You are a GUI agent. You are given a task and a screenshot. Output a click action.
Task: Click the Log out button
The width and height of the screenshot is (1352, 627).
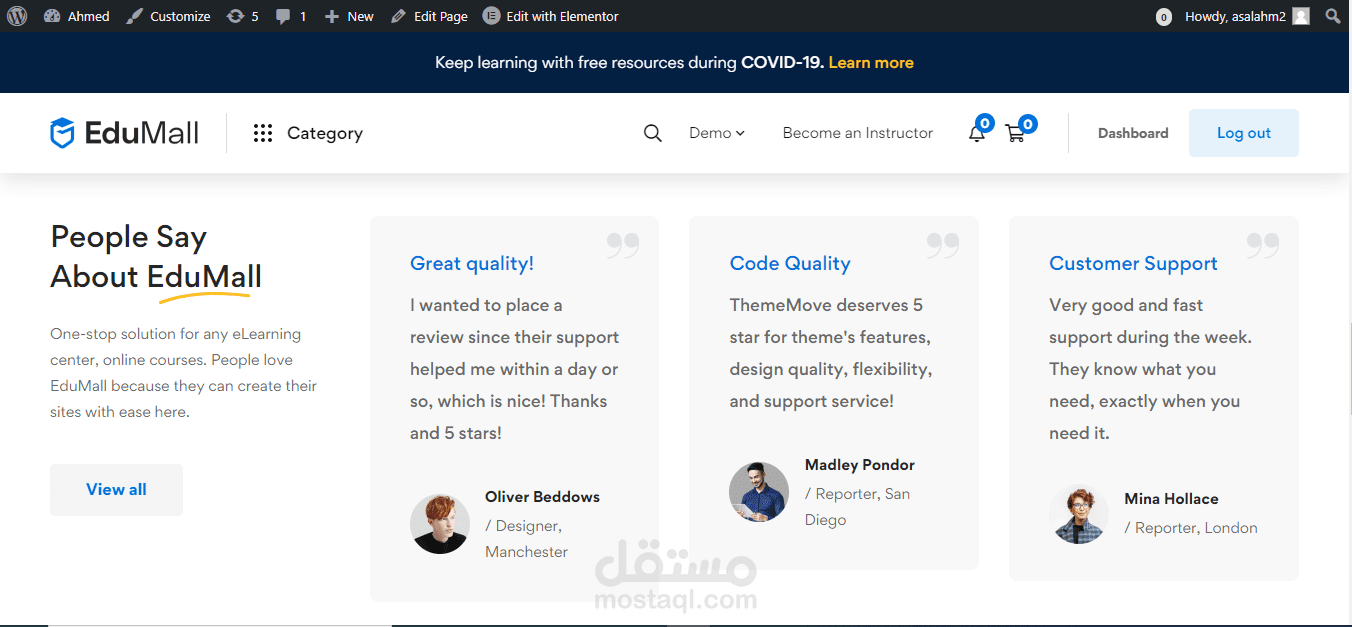click(x=1244, y=133)
